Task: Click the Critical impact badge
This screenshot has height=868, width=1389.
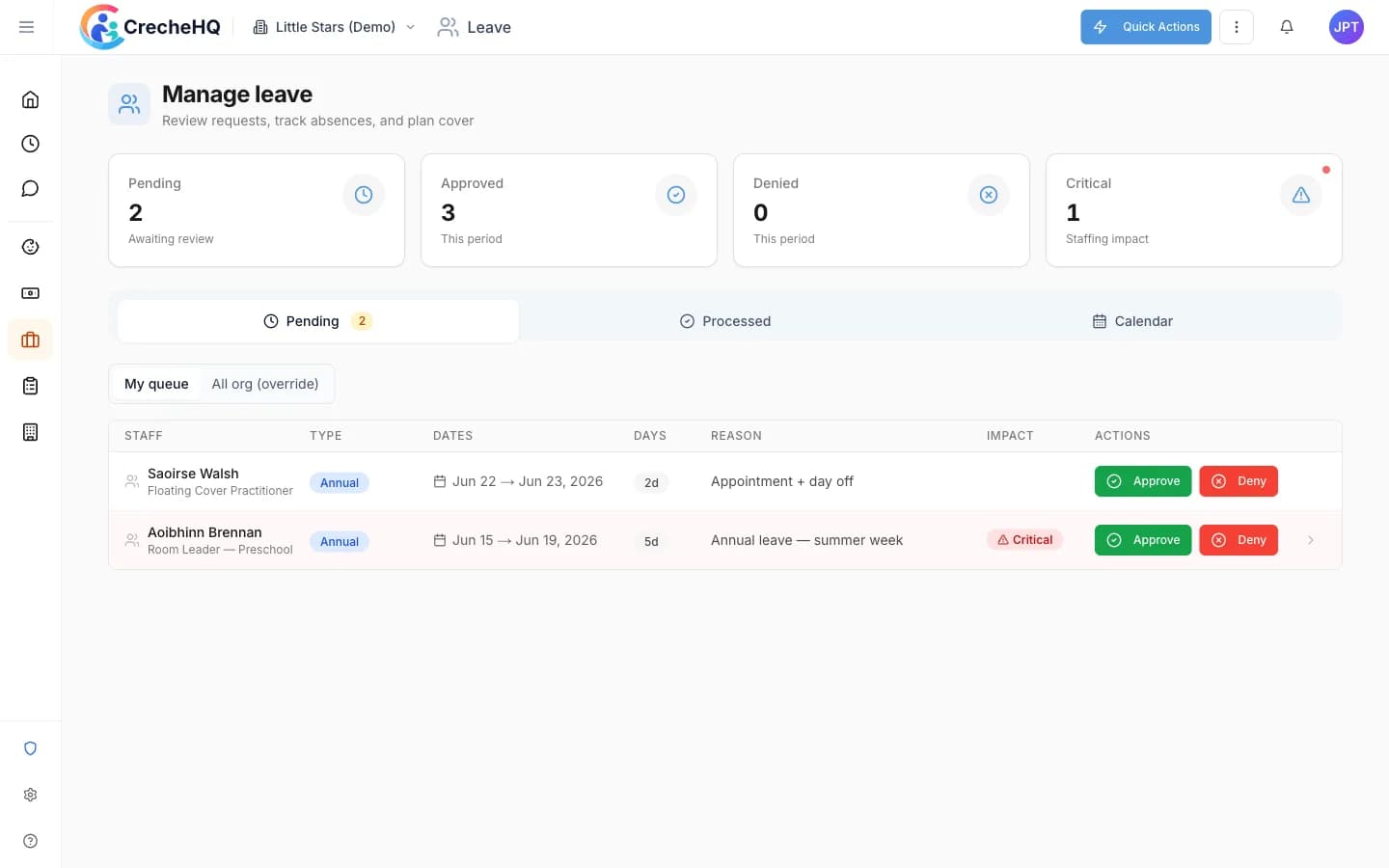Action: click(1024, 540)
